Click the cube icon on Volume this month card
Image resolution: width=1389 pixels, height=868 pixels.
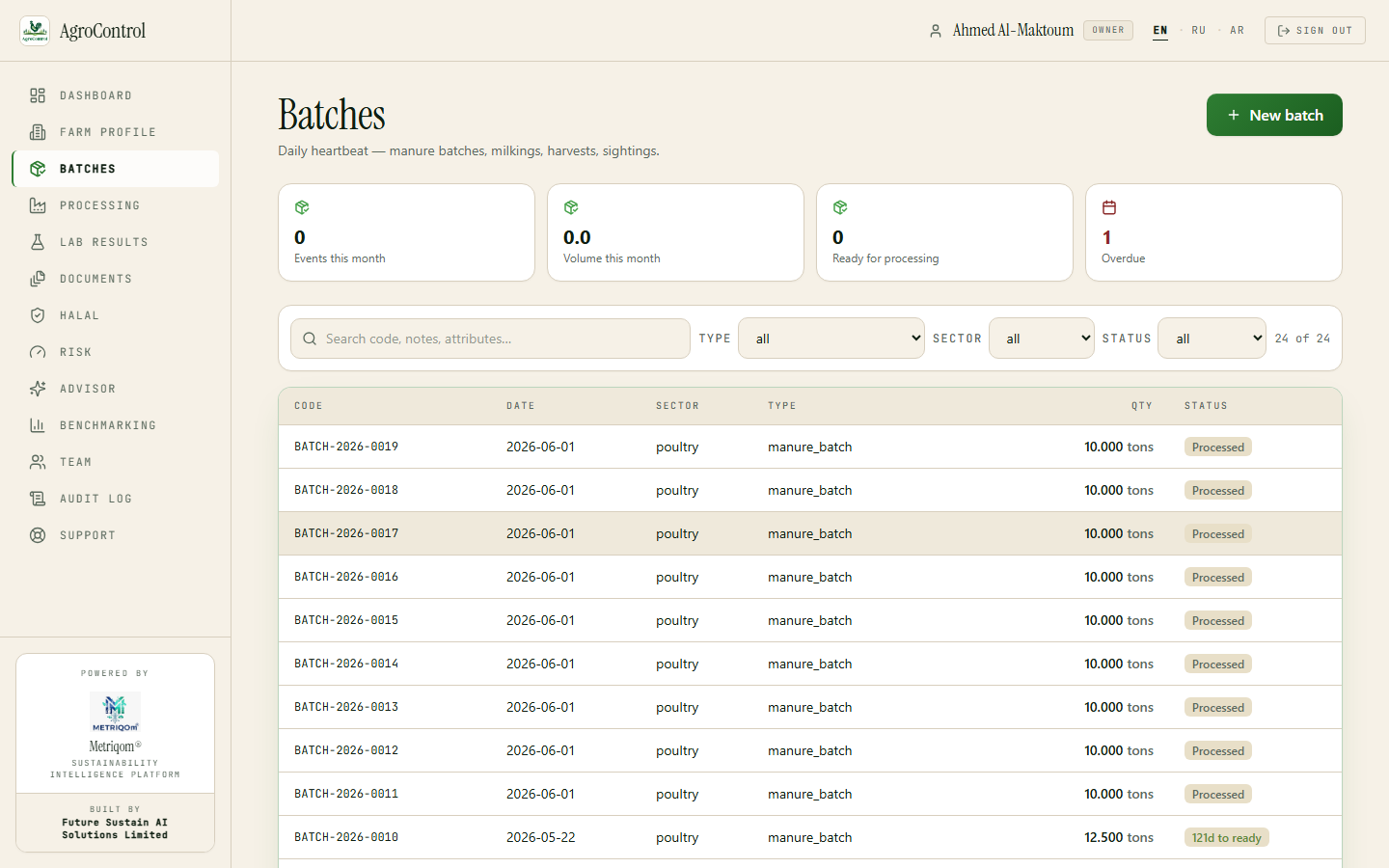tap(571, 207)
